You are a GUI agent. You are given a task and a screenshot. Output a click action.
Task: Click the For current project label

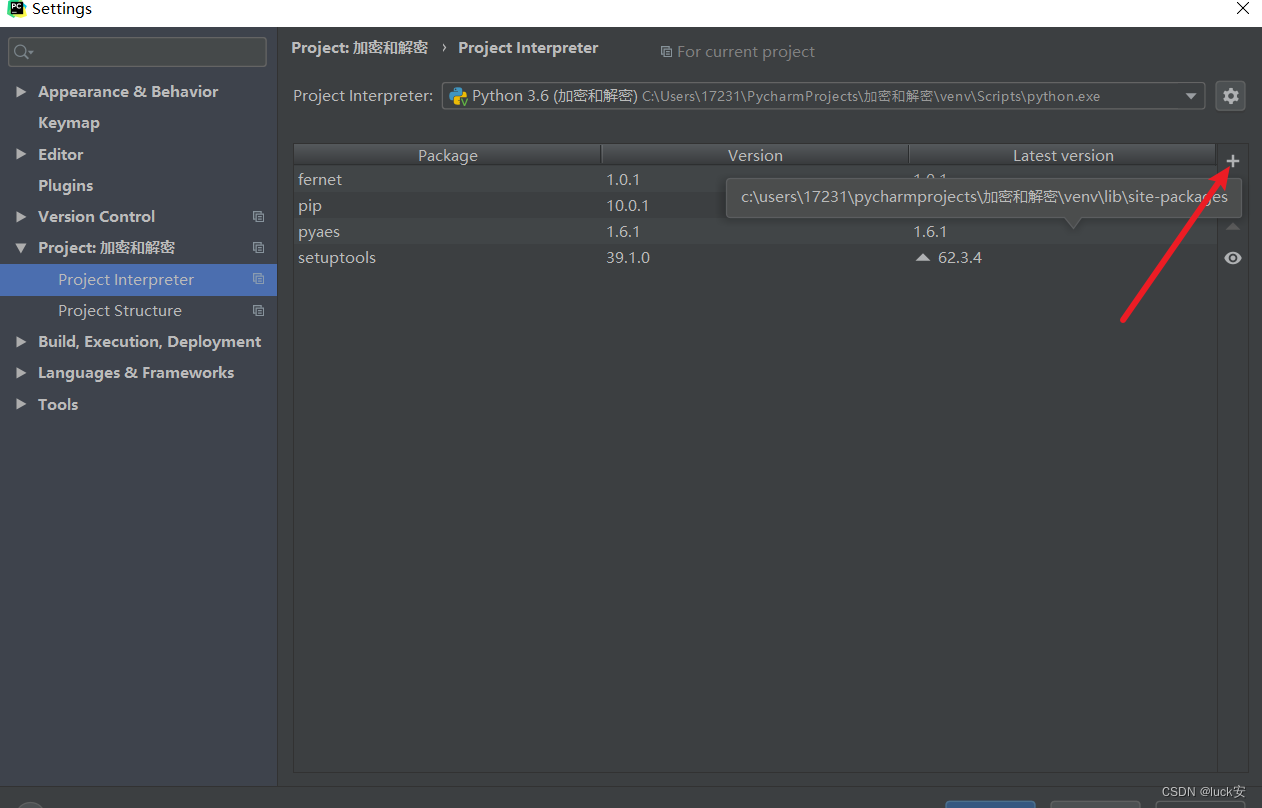click(746, 52)
